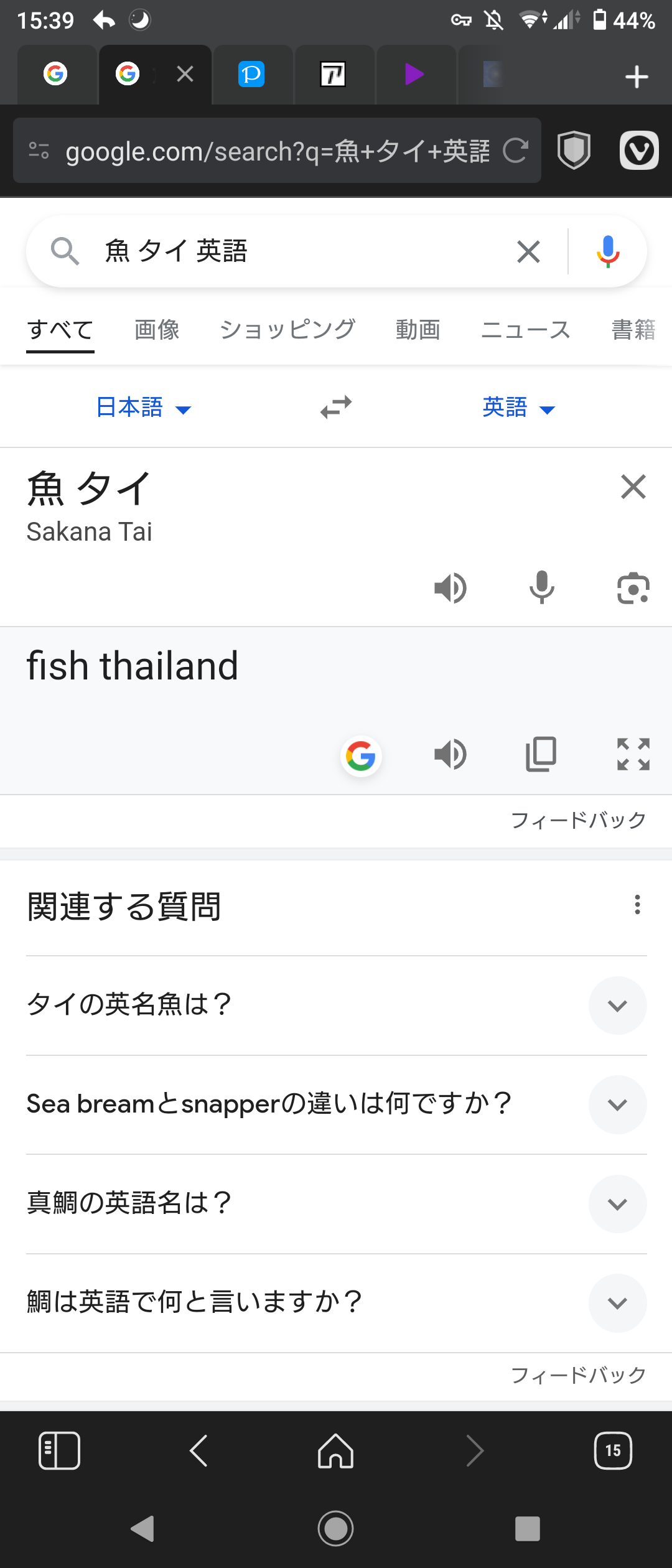Switch to the 画像 search tab

(x=157, y=329)
